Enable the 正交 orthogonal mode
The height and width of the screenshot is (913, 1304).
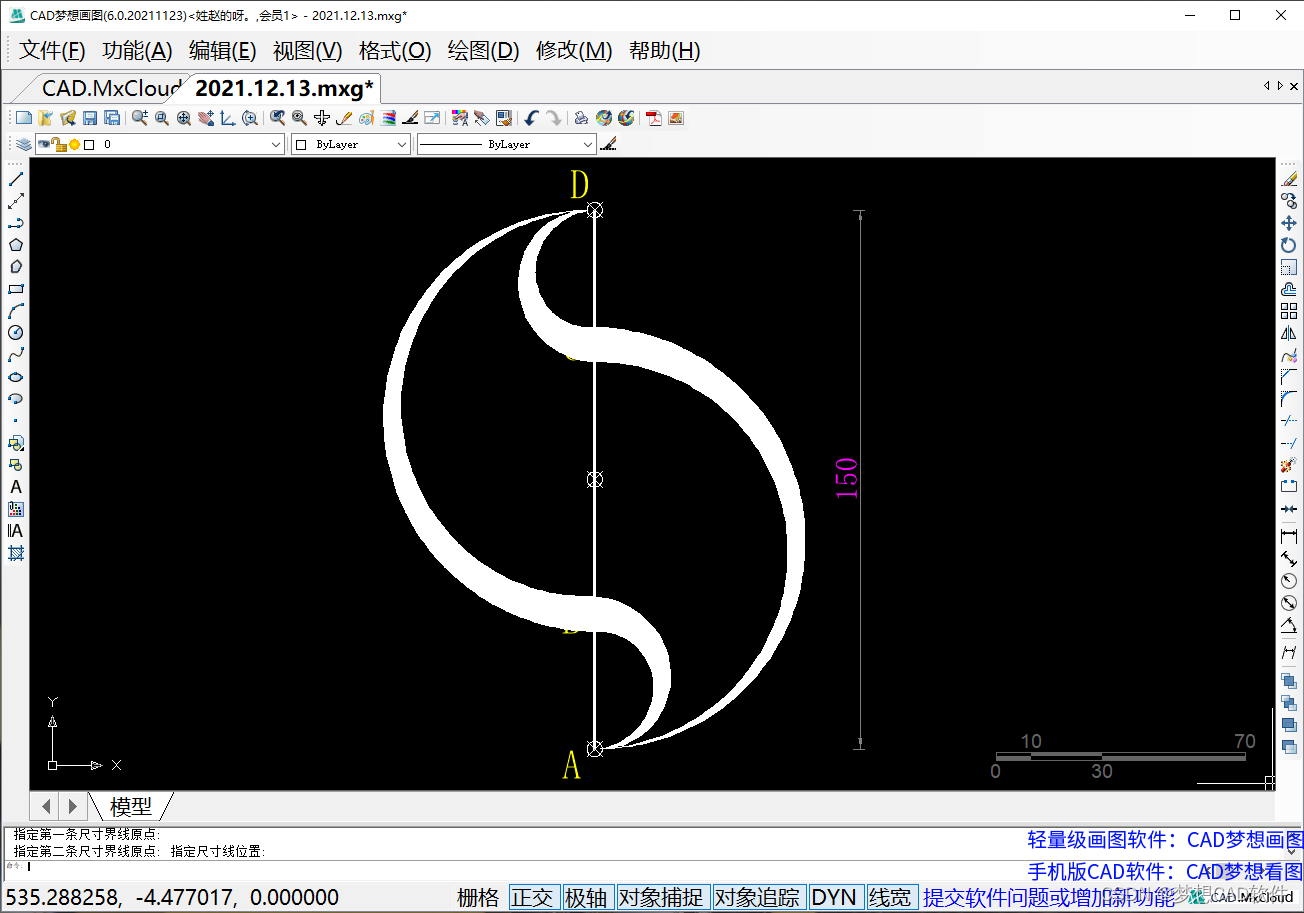pos(534,897)
